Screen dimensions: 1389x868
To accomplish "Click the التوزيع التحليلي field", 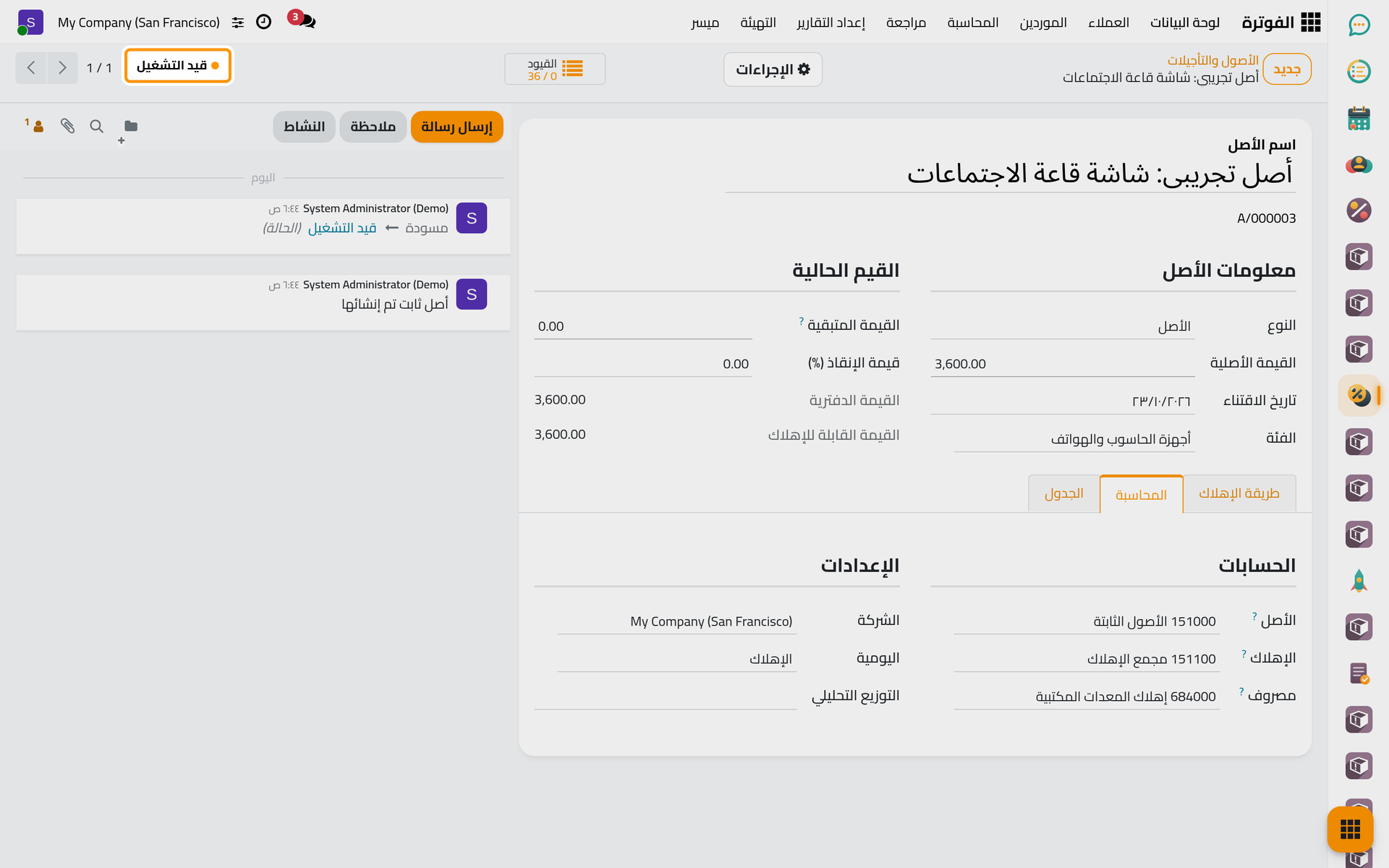I will [666, 697].
